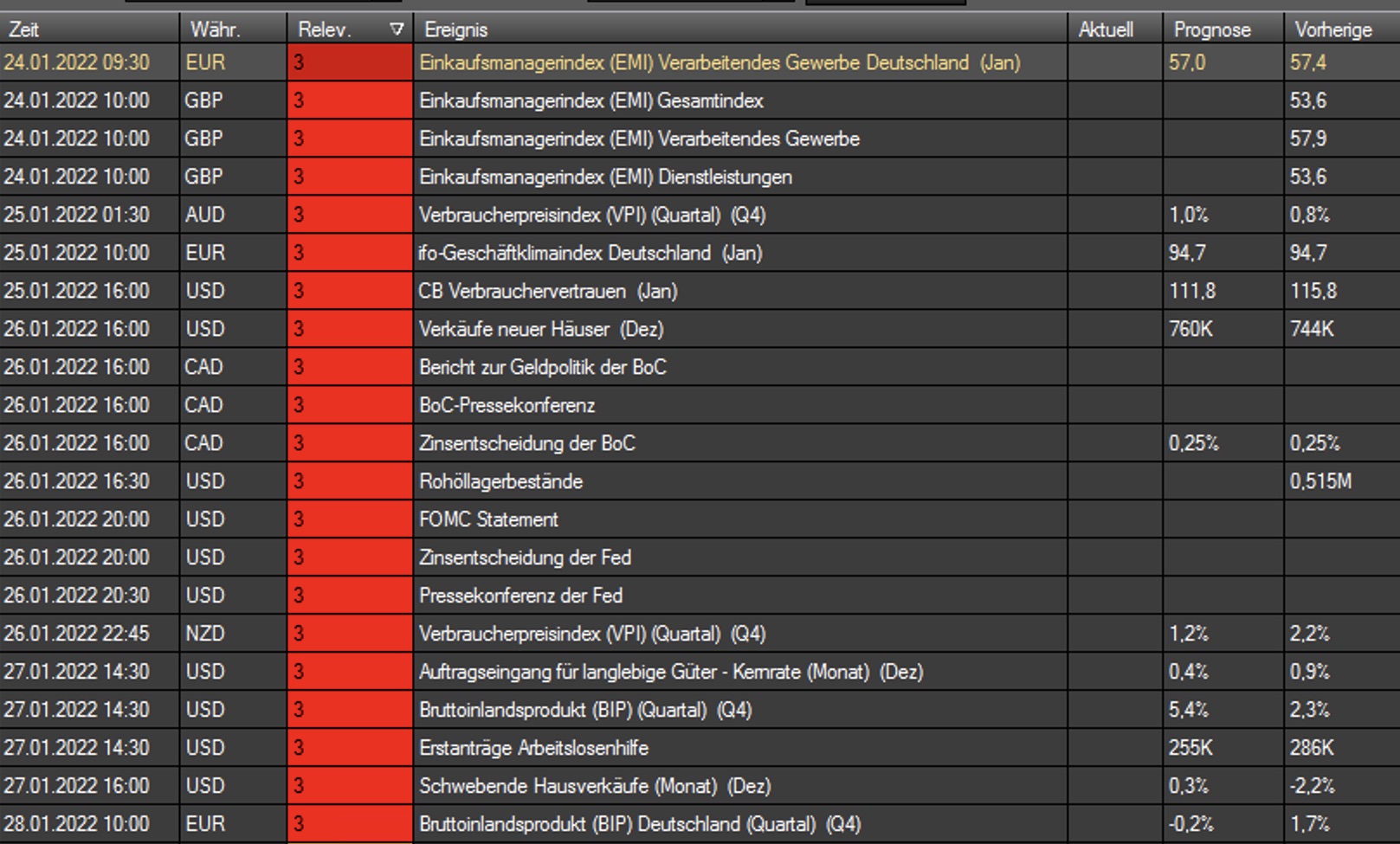Sort by the Zeit column header
Viewport: 1400px width, 844px height.
pyautogui.click(x=24, y=29)
